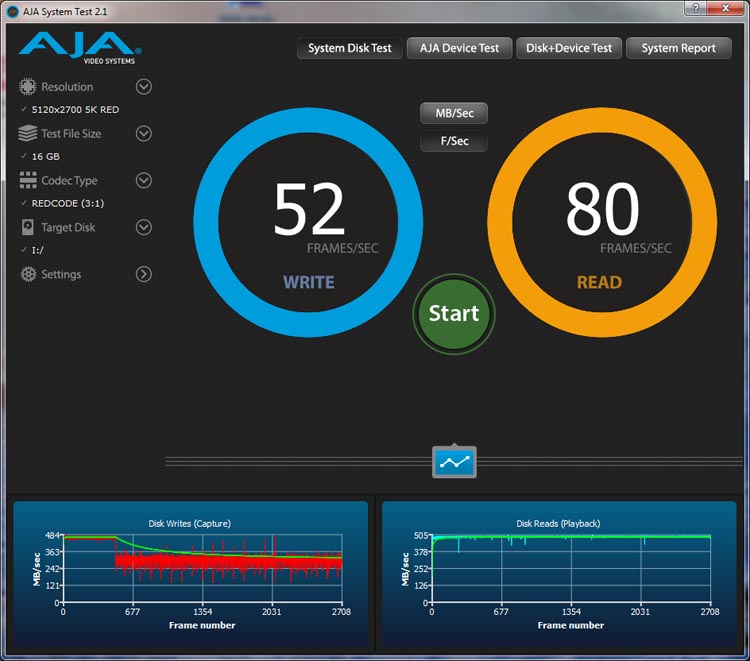Switch to System Disk Test tab
Viewport: 750px width, 661px height.
point(350,48)
